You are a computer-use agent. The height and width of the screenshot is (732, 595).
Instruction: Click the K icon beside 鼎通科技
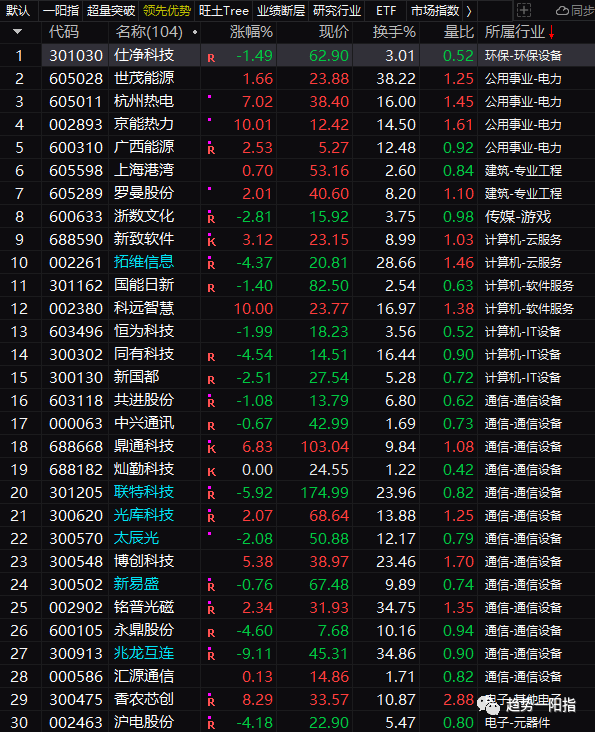pos(211,449)
